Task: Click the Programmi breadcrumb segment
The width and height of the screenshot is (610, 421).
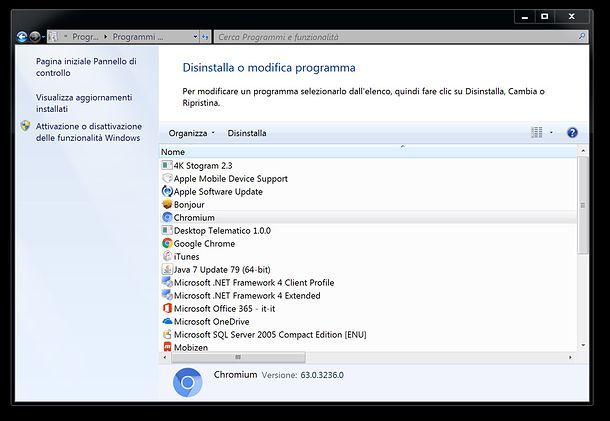Action: pyautogui.click(x=138, y=37)
